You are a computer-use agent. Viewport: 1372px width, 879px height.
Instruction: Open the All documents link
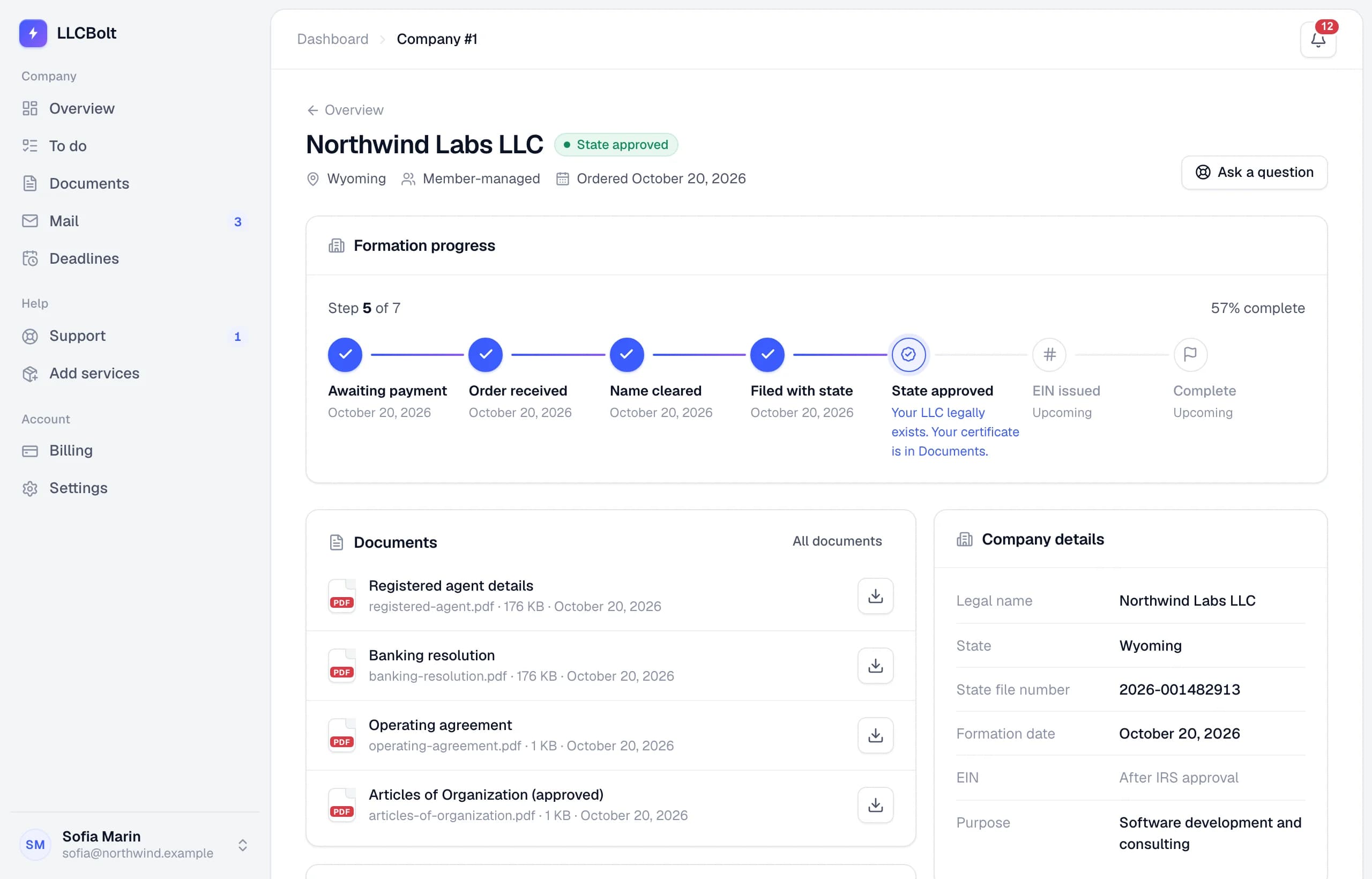(837, 541)
